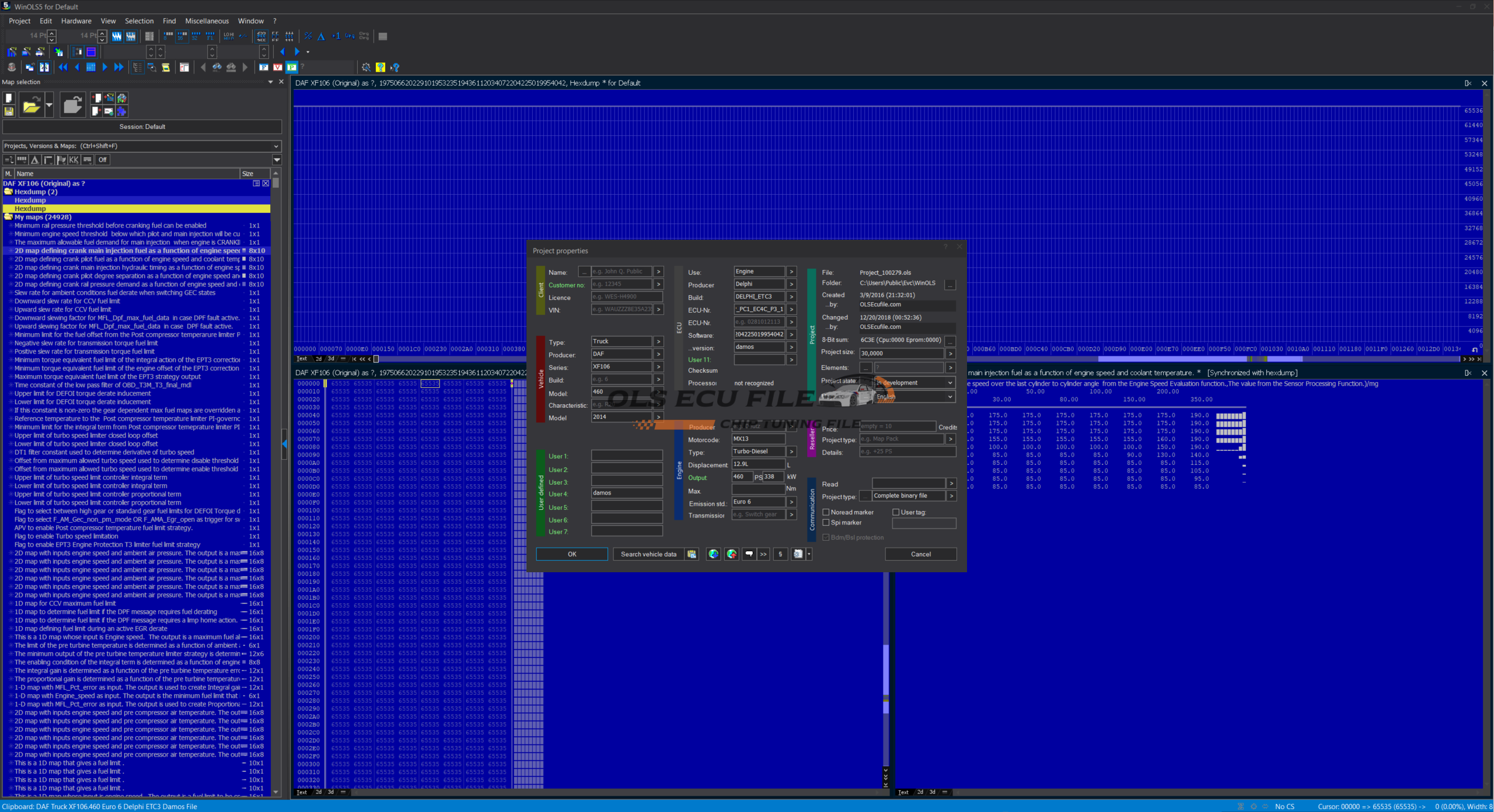1494x812 pixels.
Task: Open project folder icon in Map selection
Action: coord(32,105)
